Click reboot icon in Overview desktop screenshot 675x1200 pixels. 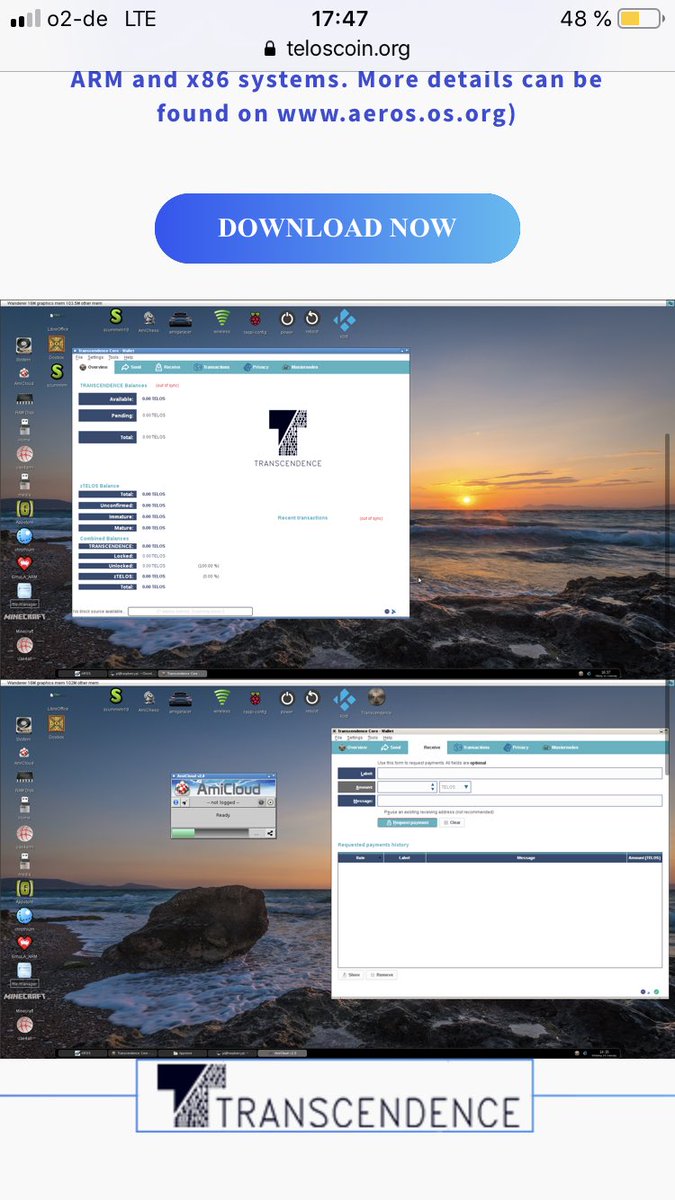(x=311, y=318)
